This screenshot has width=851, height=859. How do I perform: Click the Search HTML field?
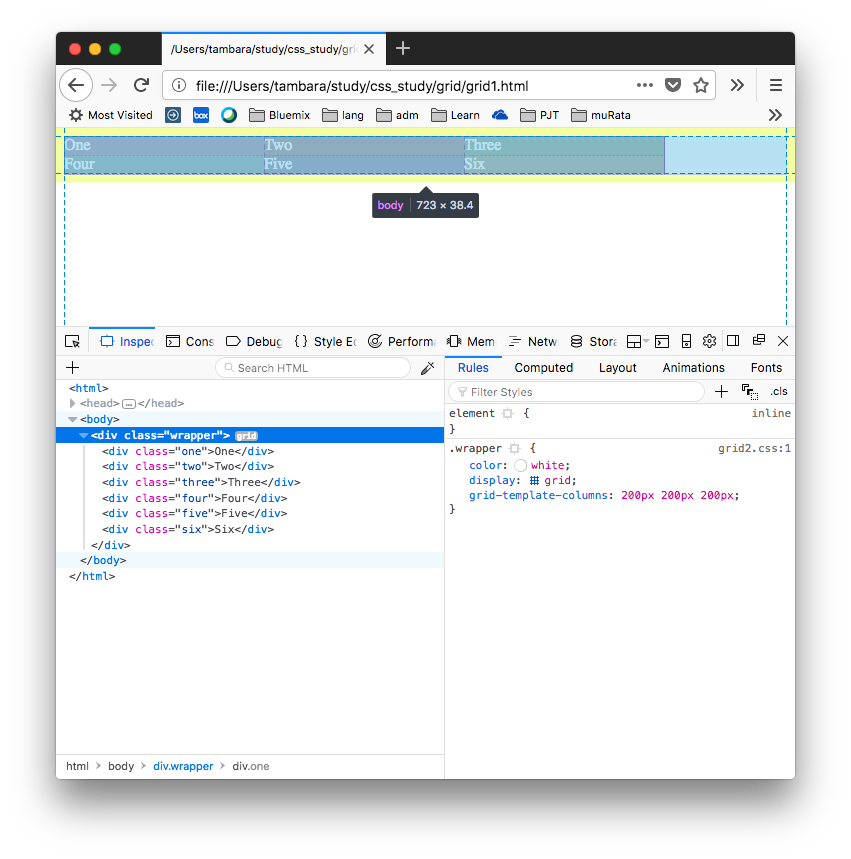(x=313, y=368)
